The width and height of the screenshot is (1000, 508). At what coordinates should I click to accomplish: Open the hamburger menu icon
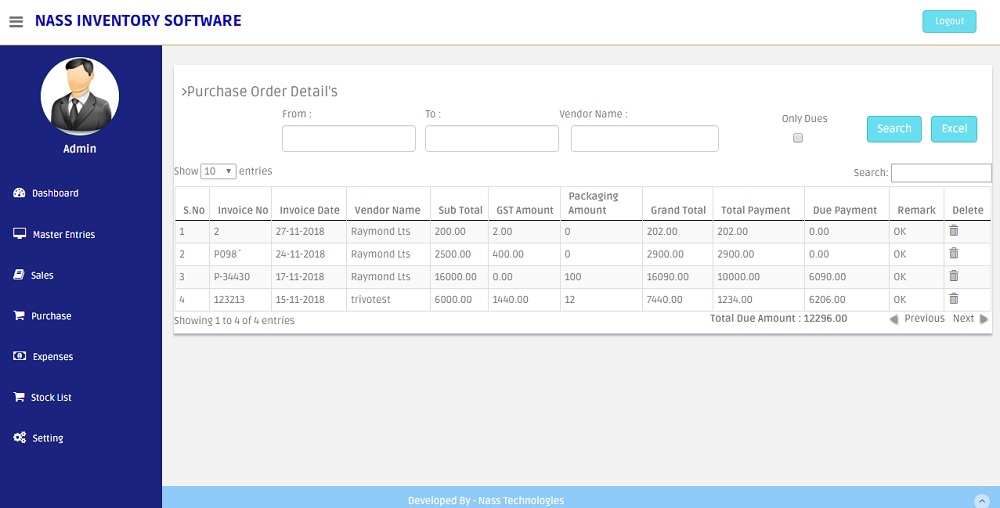(x=16, y=22)
